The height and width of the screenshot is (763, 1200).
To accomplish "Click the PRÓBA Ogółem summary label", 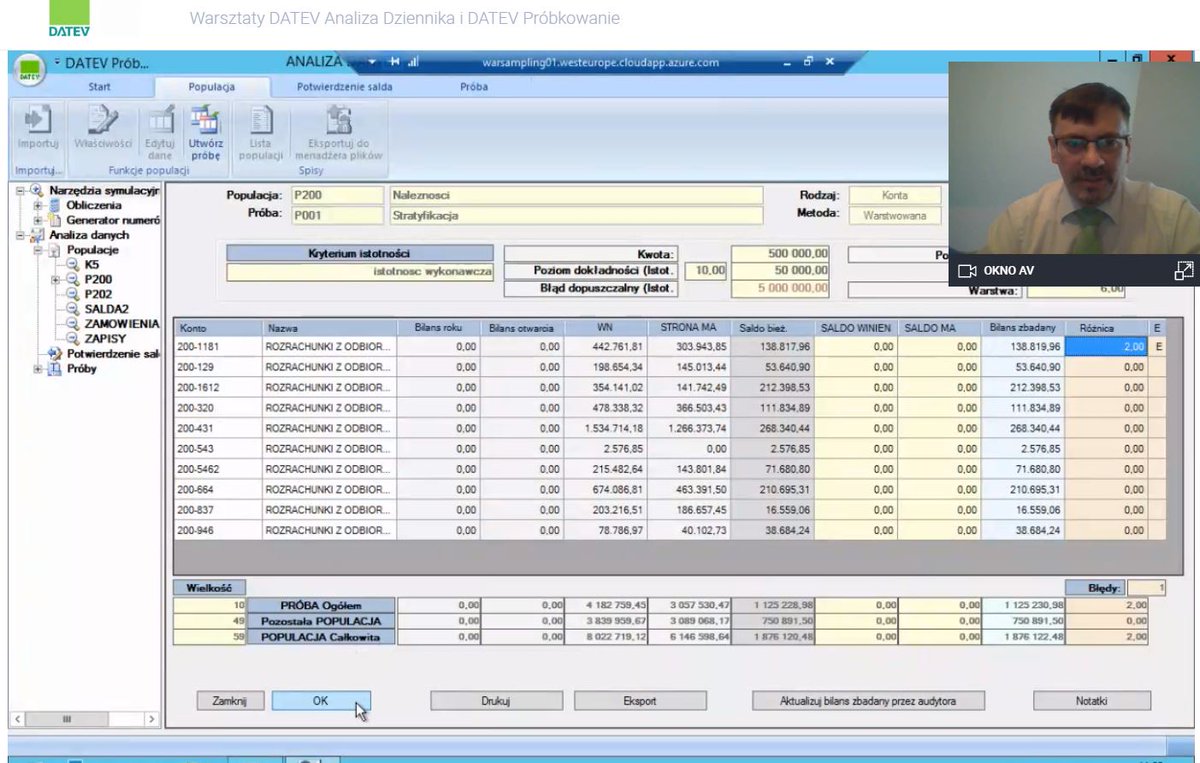I will click(x=320, y=605).
